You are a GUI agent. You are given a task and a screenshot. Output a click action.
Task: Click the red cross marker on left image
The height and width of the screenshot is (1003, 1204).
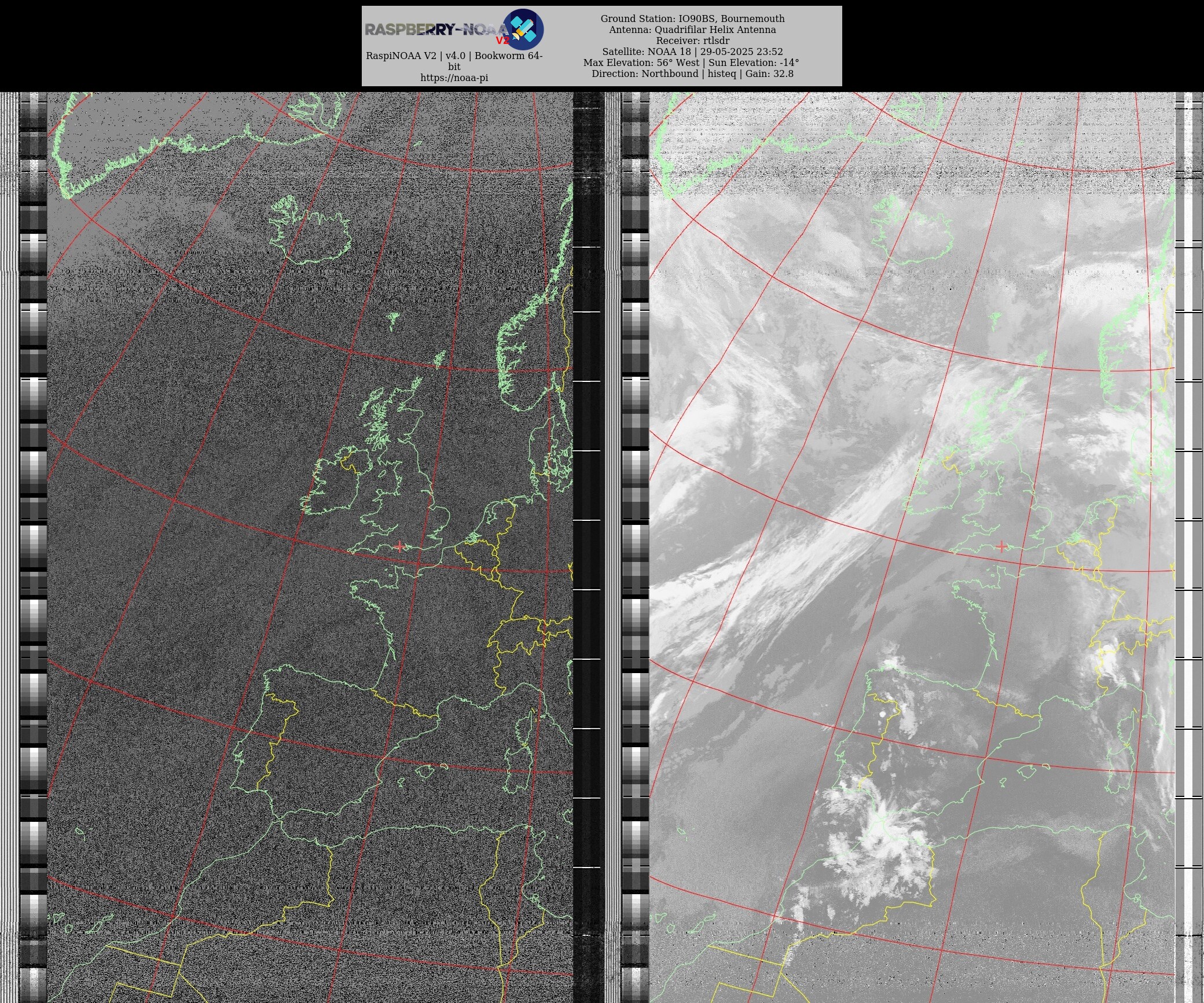pyautogui.click(x=399, y=546)
